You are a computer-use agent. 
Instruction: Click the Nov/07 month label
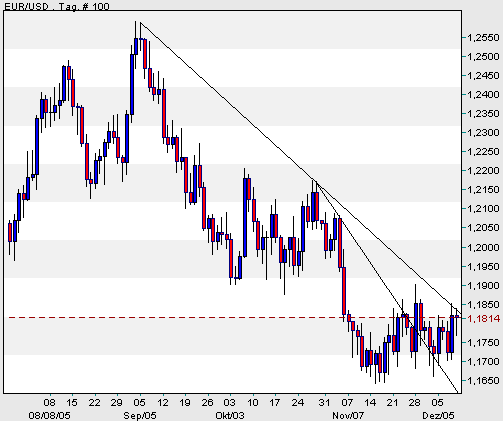point(348,415)
